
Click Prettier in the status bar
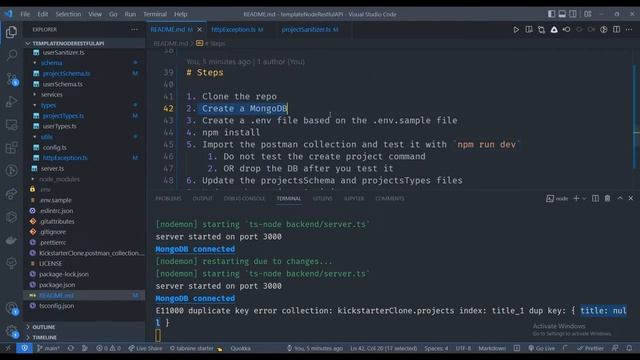(x=590, y=348)
